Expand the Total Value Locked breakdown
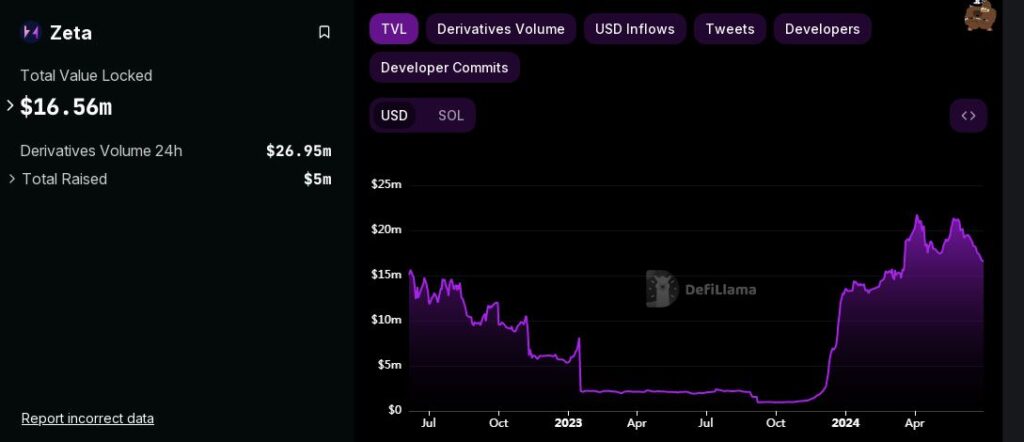The width and height of the screenshot is (1024, 442). tap(10, 105)
